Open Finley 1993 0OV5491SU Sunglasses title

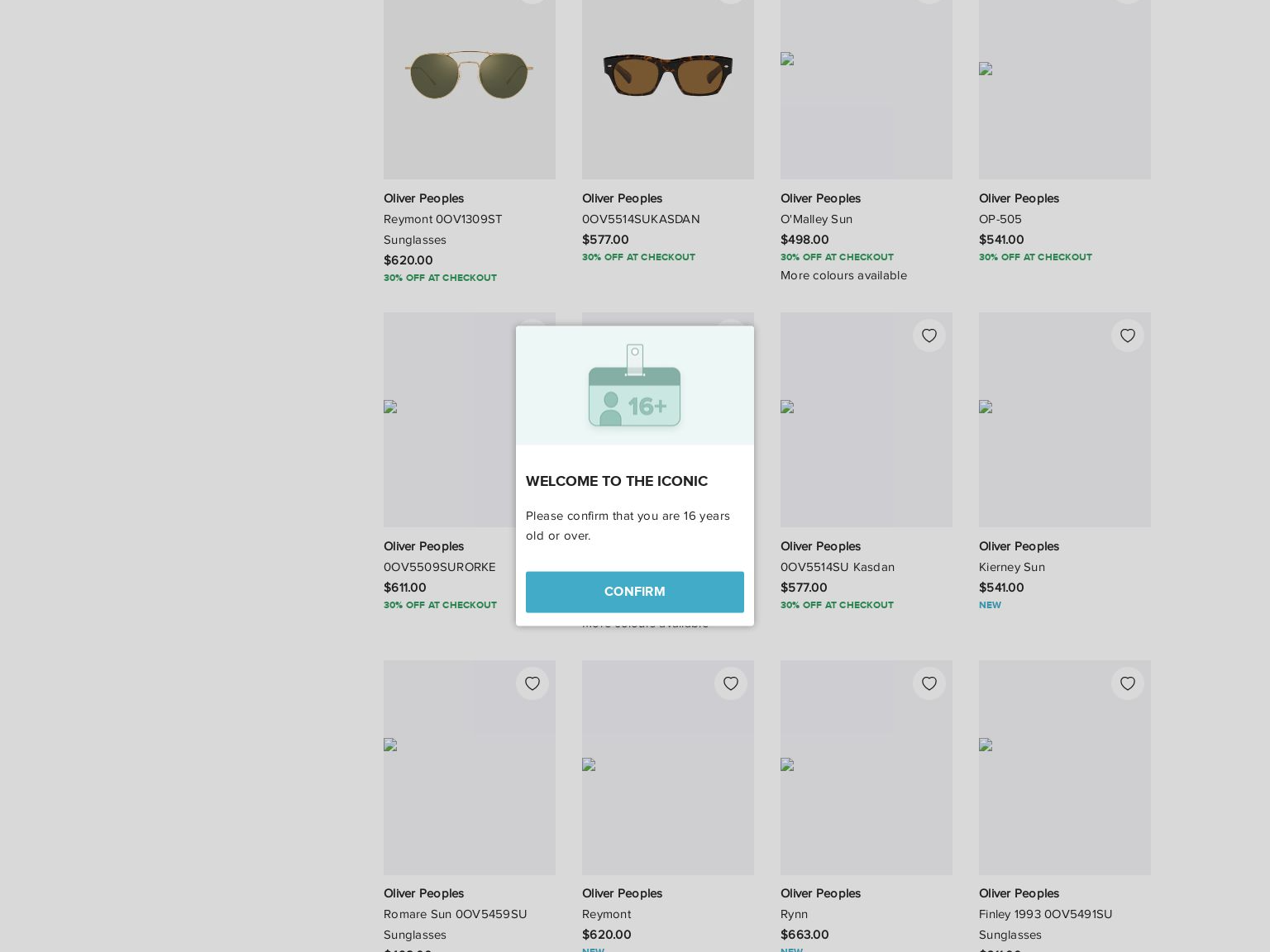point(1046,924)
